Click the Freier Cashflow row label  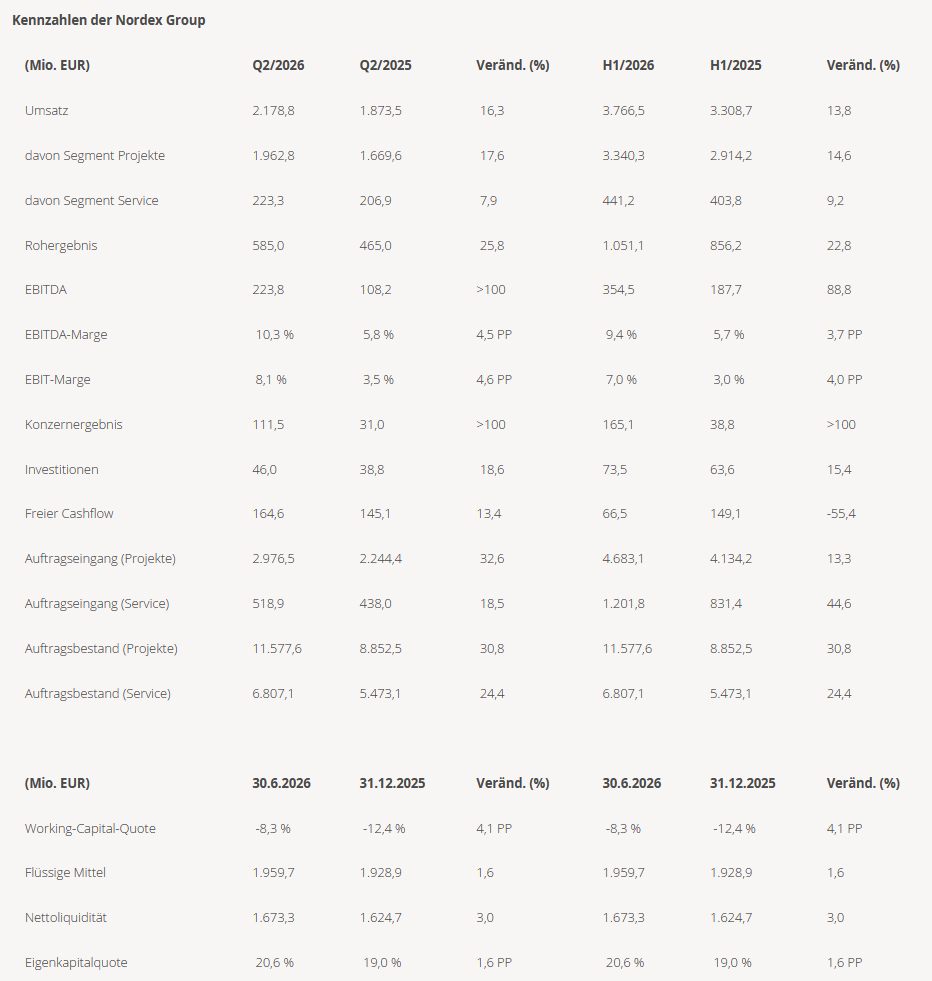pyautogui.click(x=69, y=514)
